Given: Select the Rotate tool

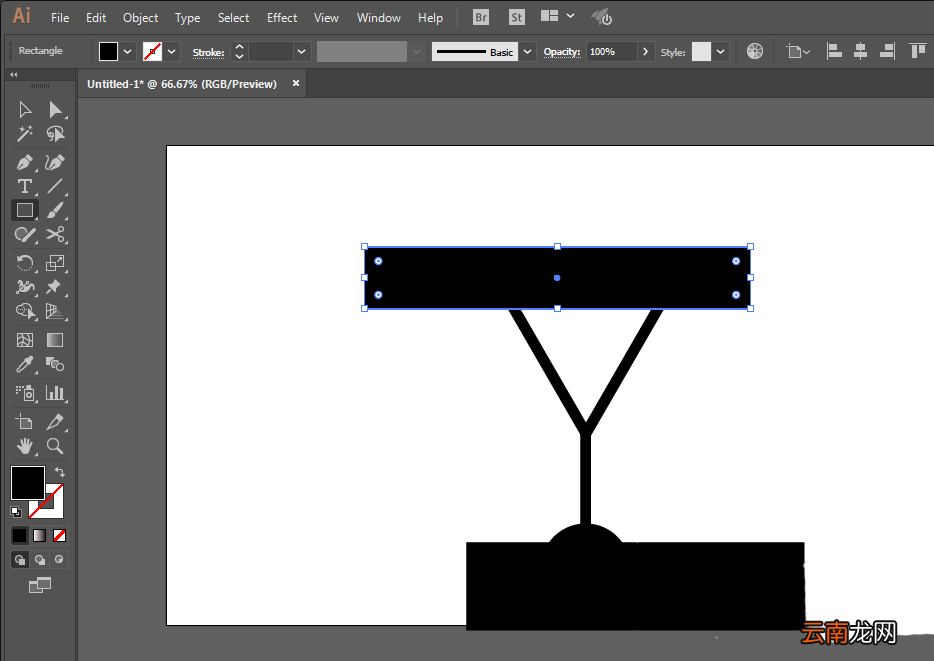Looking at the screenshot, I should tap(25, 263).
